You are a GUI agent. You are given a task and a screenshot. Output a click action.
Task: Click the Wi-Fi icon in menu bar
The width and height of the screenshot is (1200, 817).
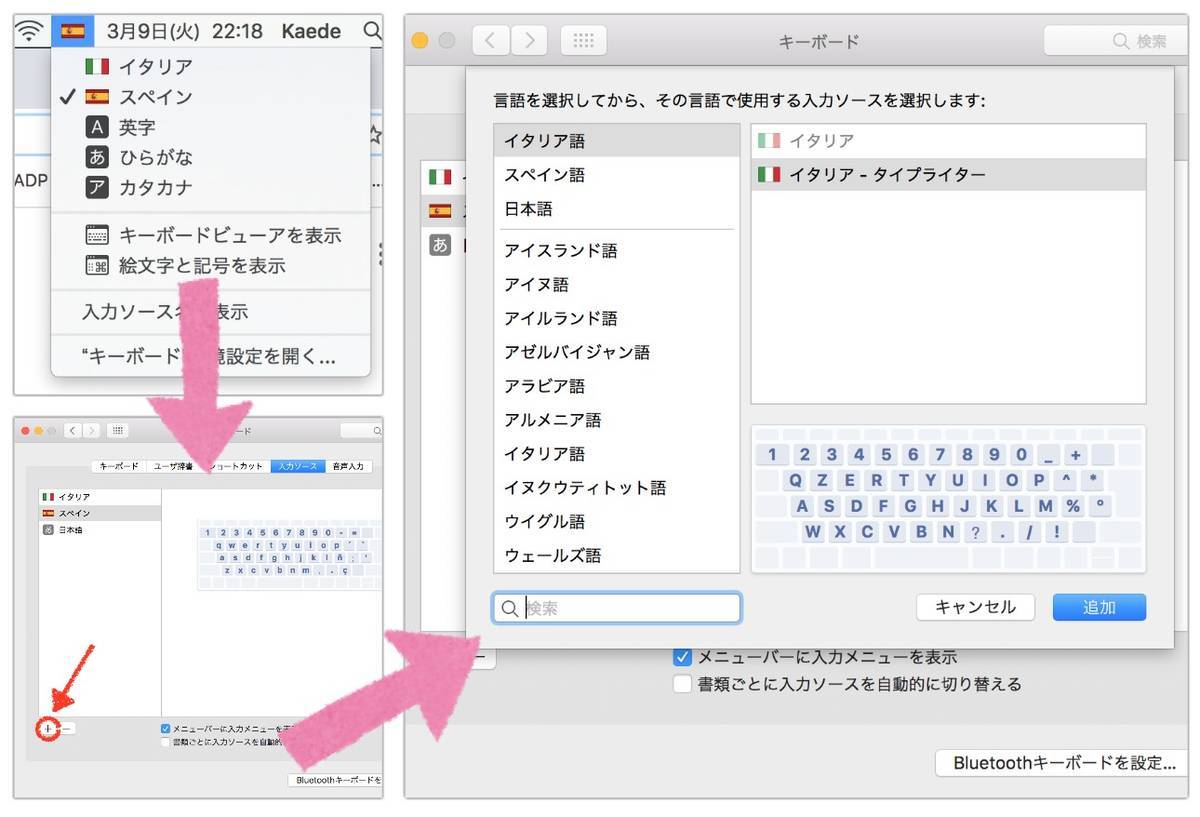coord(29,30)
